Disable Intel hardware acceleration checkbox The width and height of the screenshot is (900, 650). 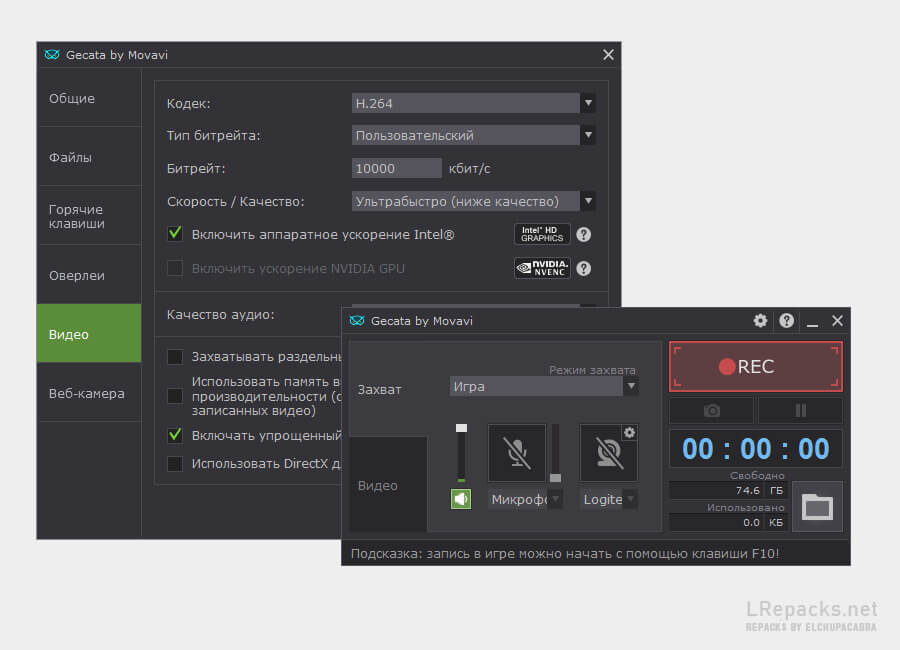[x=175, y=234]
